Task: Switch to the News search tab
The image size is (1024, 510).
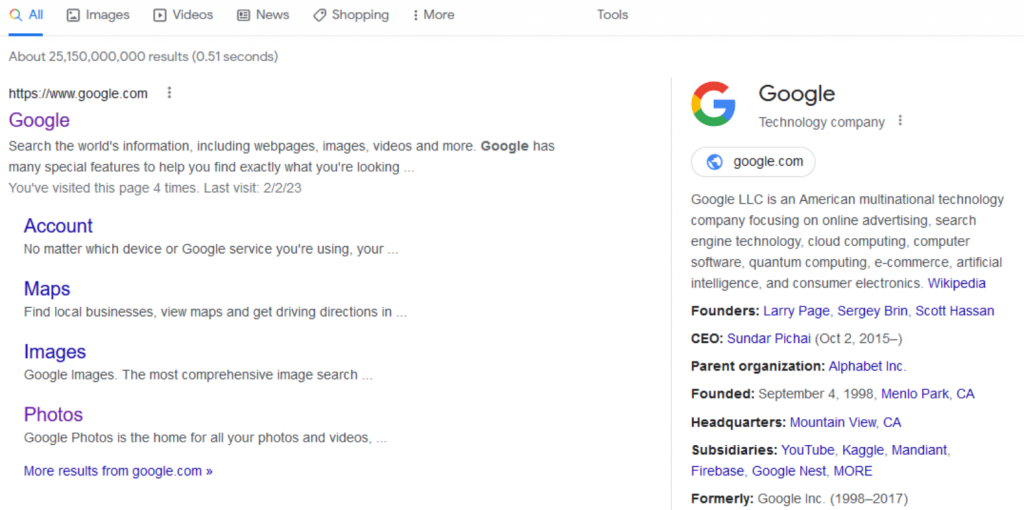Action: point(263,15)
